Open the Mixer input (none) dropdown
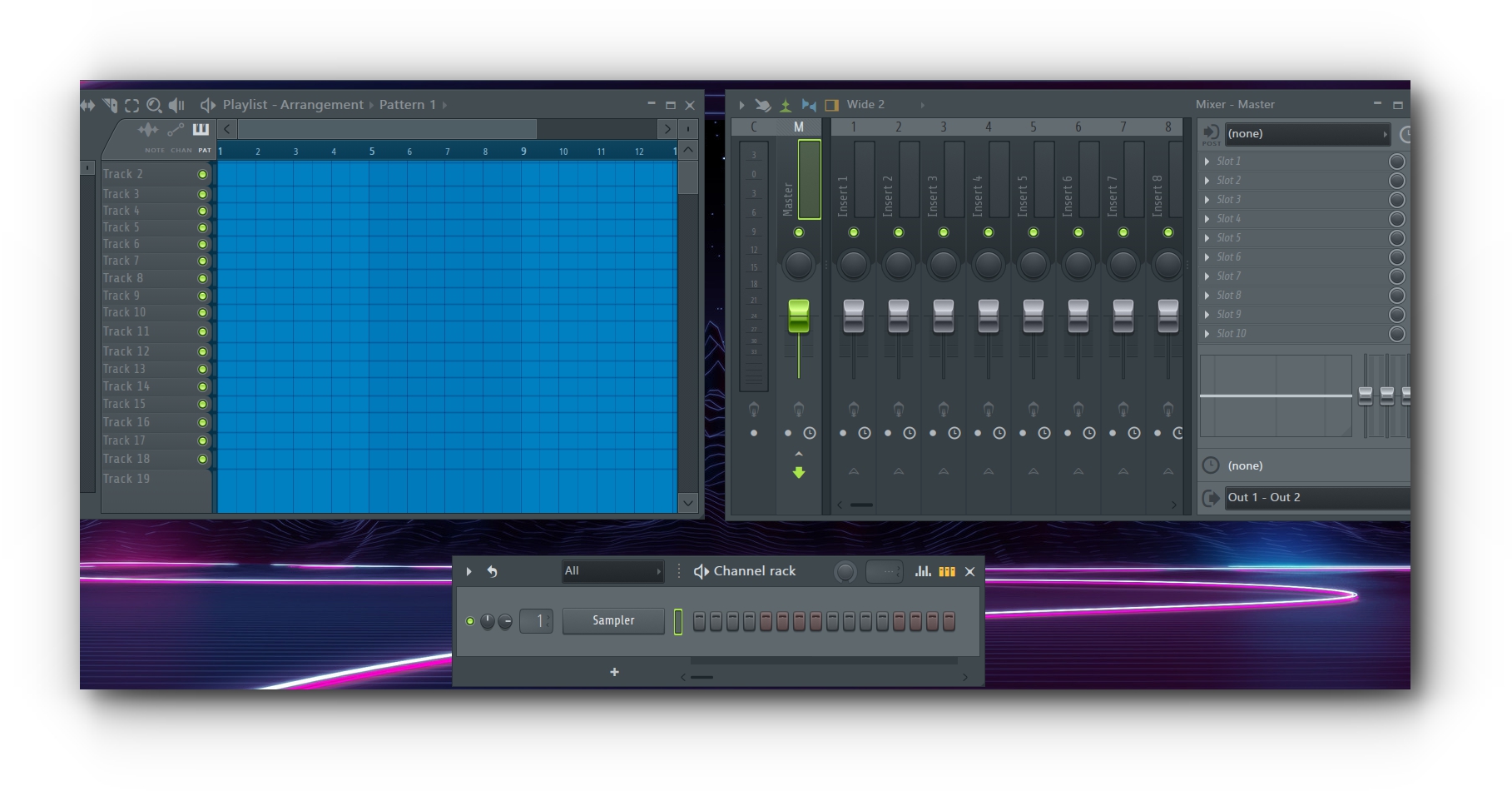 tap(1307, 133)
